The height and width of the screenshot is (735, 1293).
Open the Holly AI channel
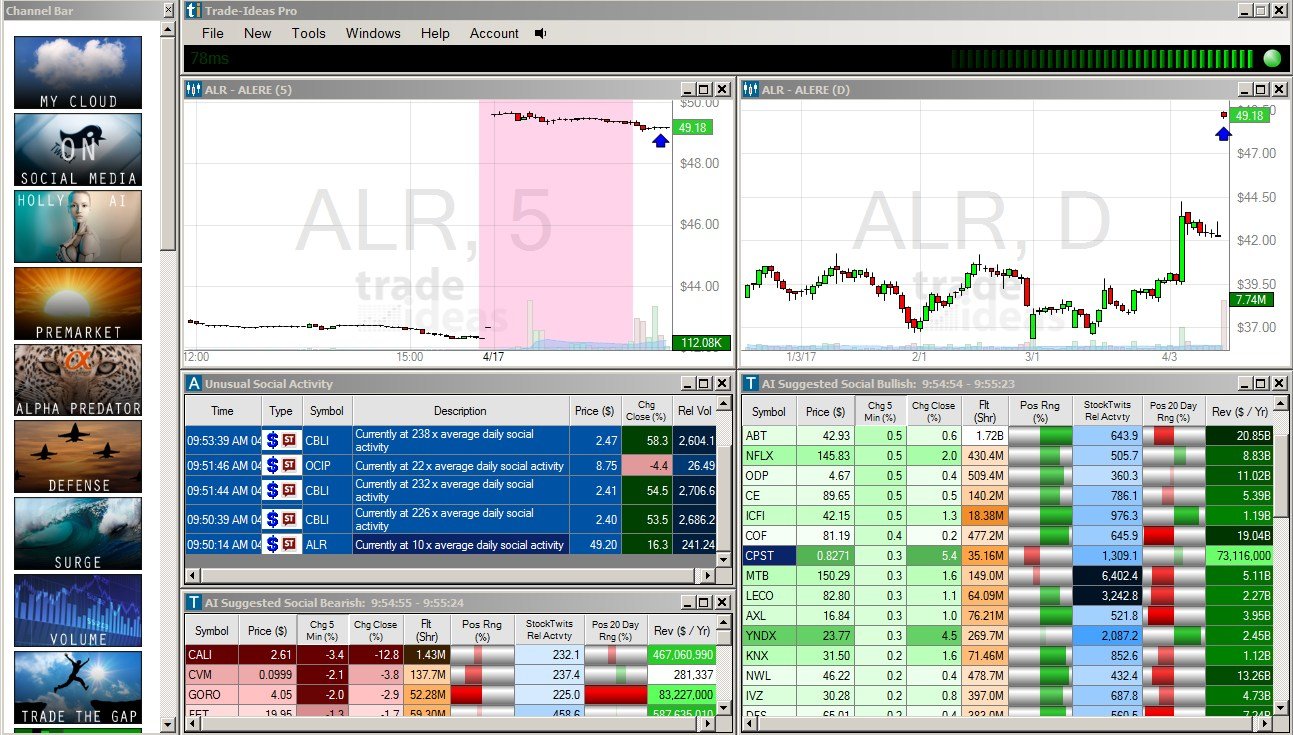coord(78,227)
